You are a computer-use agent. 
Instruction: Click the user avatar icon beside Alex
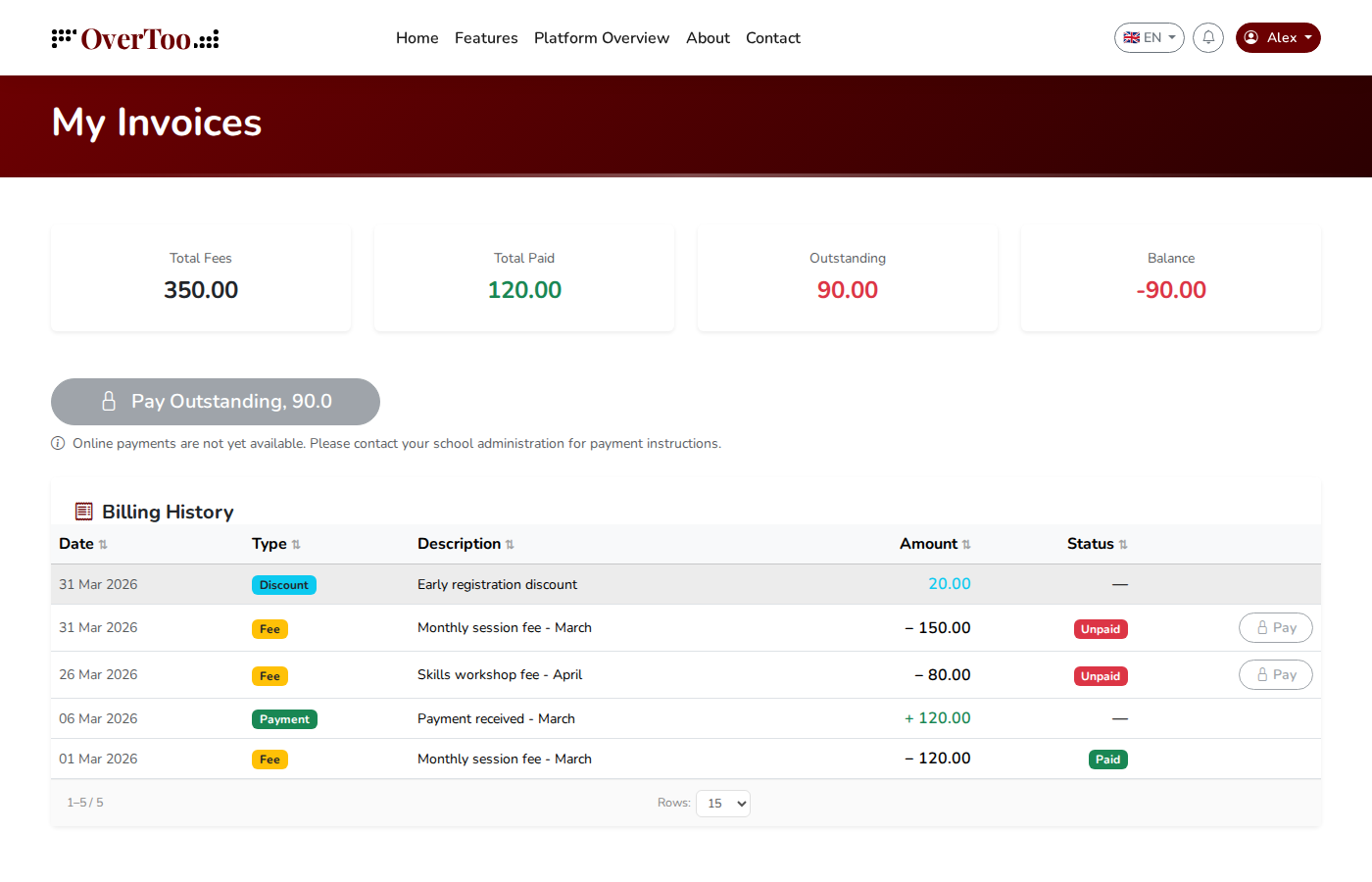point(1251,37)
